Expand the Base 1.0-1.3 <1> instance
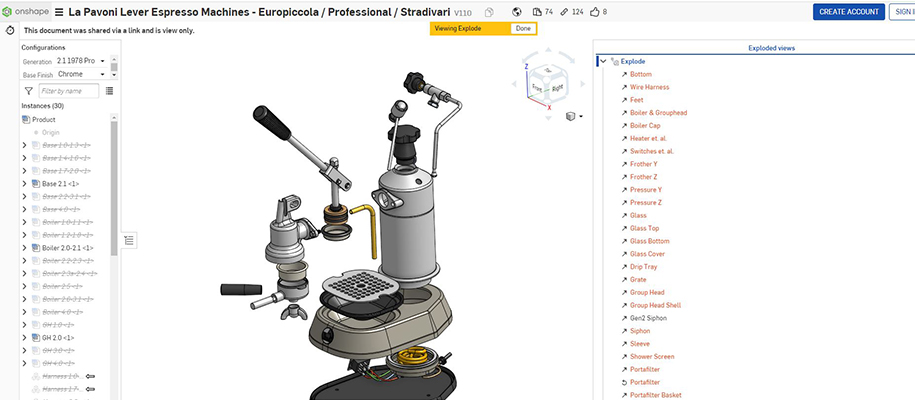The image size is (915, 400). point(25,145)
